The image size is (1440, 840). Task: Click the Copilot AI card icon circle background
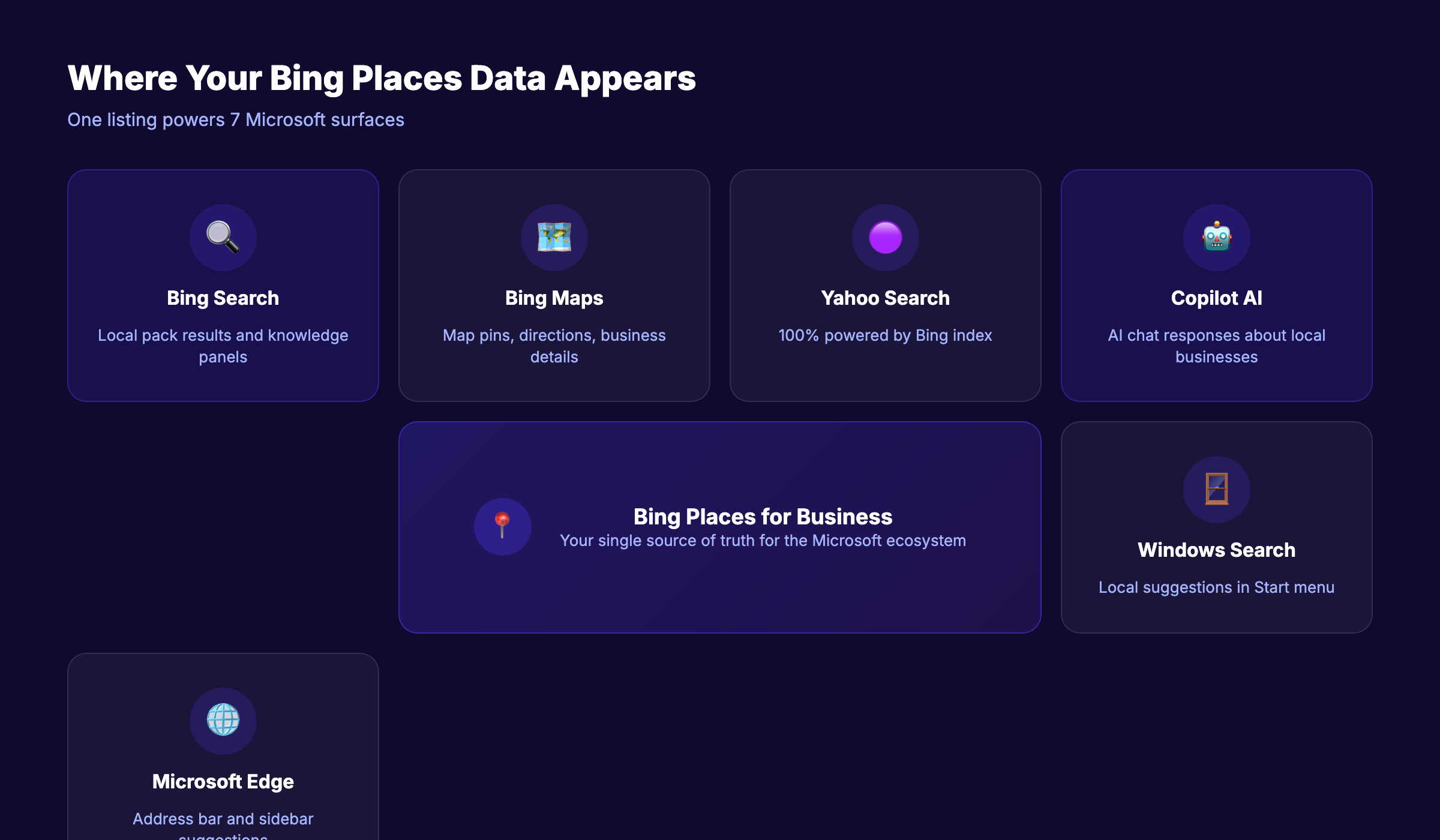(x=1216, y=238)
